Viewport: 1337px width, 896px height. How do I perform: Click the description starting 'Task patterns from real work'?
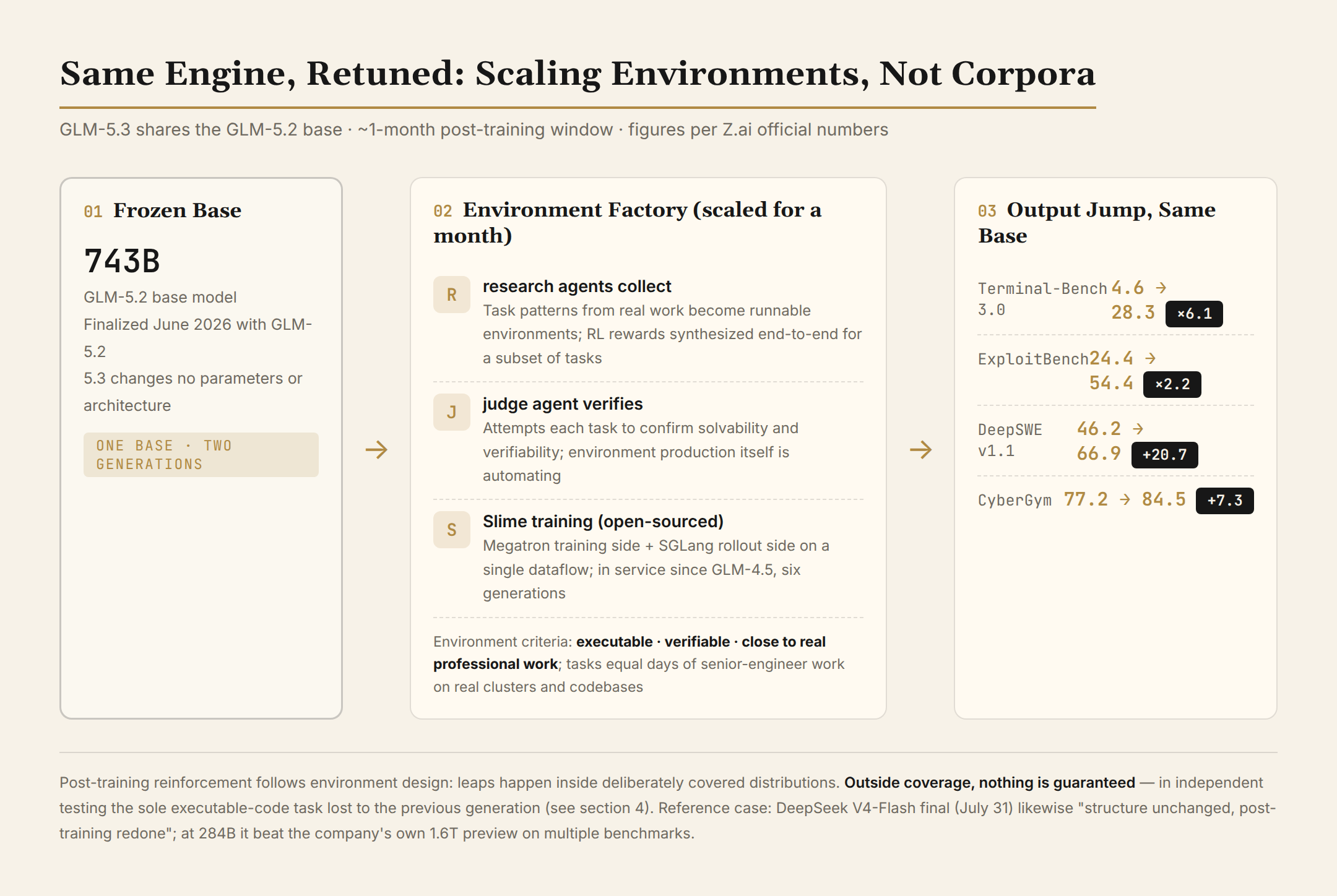[672, 334]
